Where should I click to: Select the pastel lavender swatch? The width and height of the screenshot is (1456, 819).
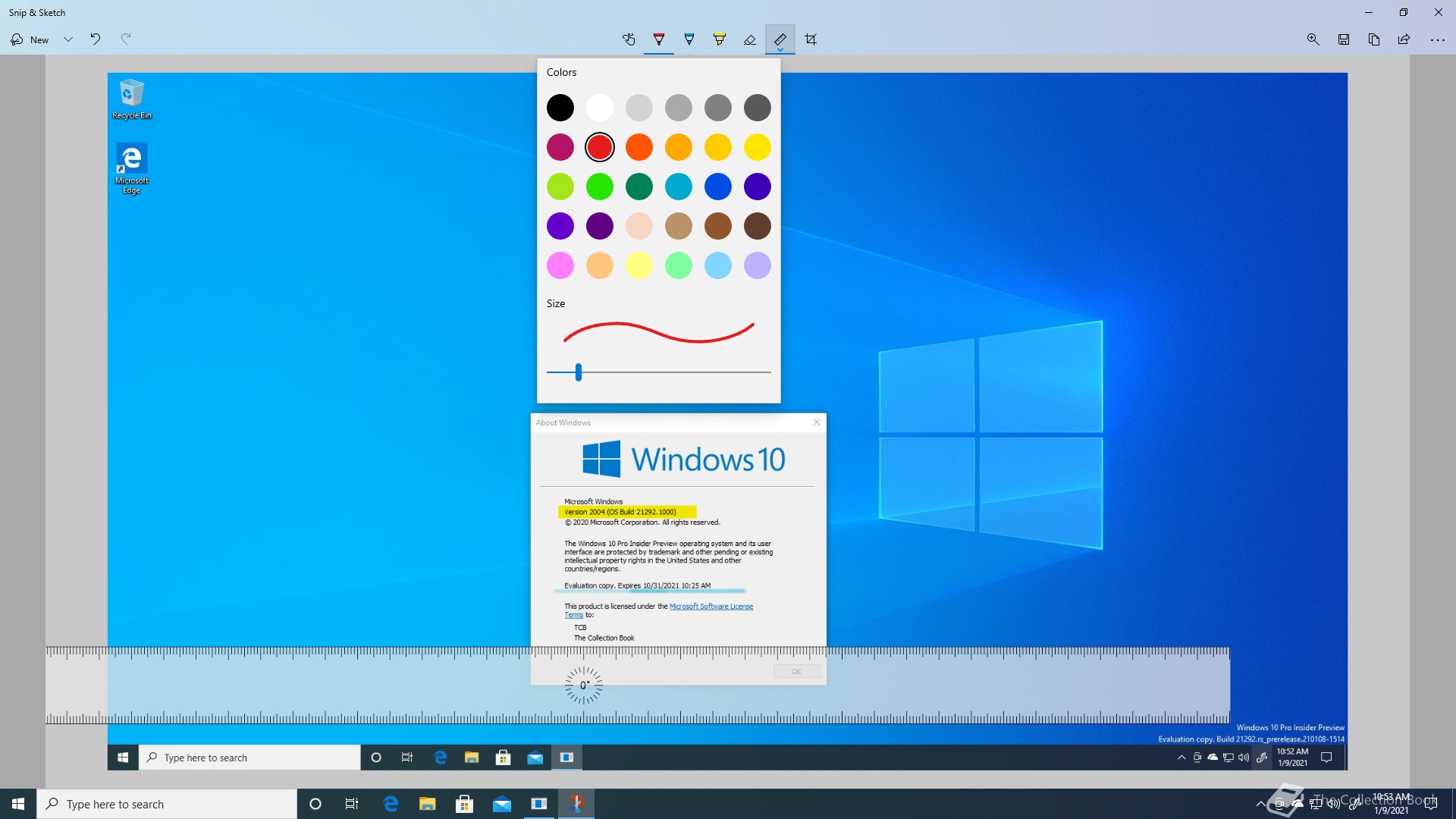coord(758,265)
